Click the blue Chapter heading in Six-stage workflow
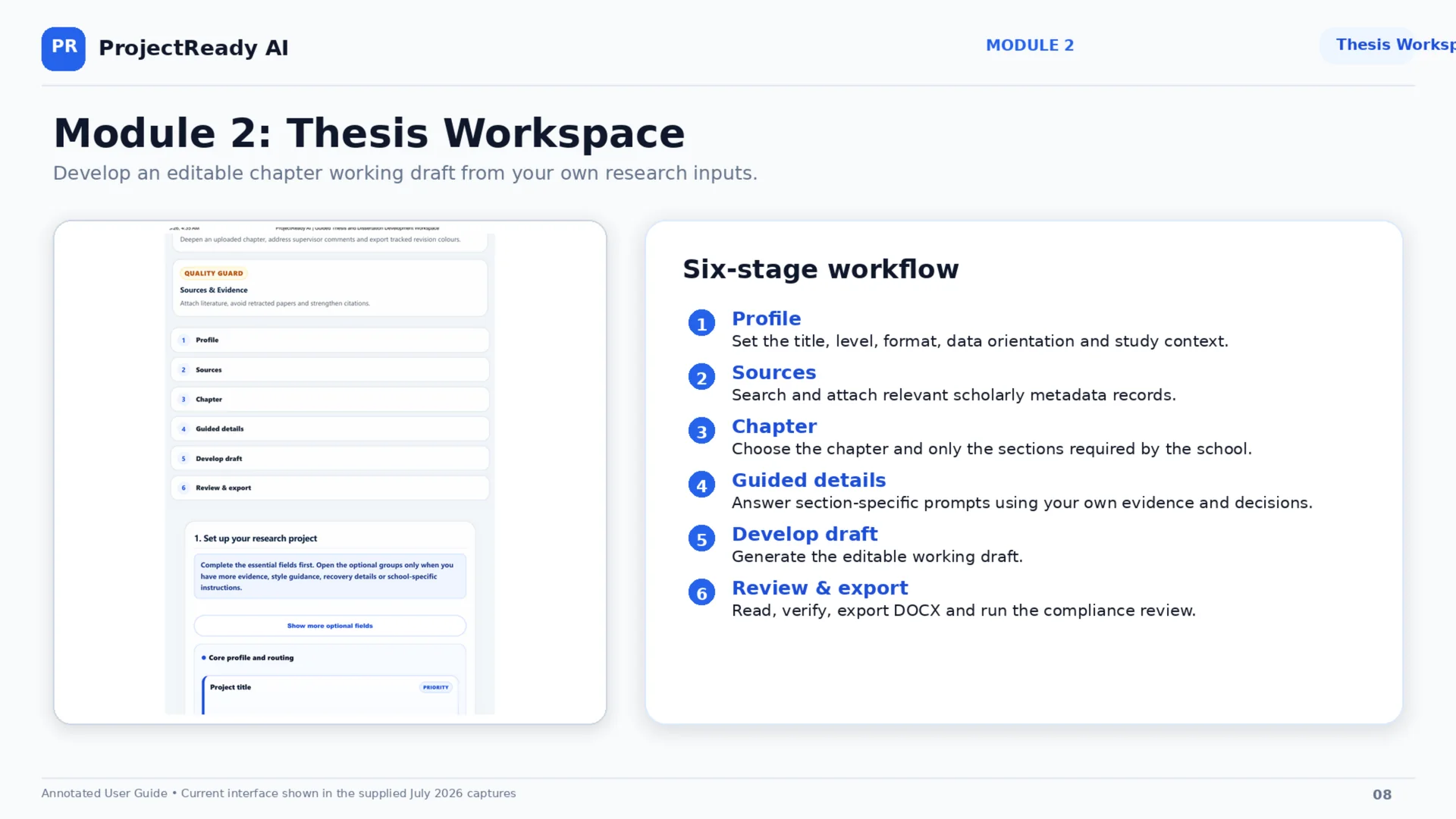This screenshot has width=1456, height=819. pos(774,426)
